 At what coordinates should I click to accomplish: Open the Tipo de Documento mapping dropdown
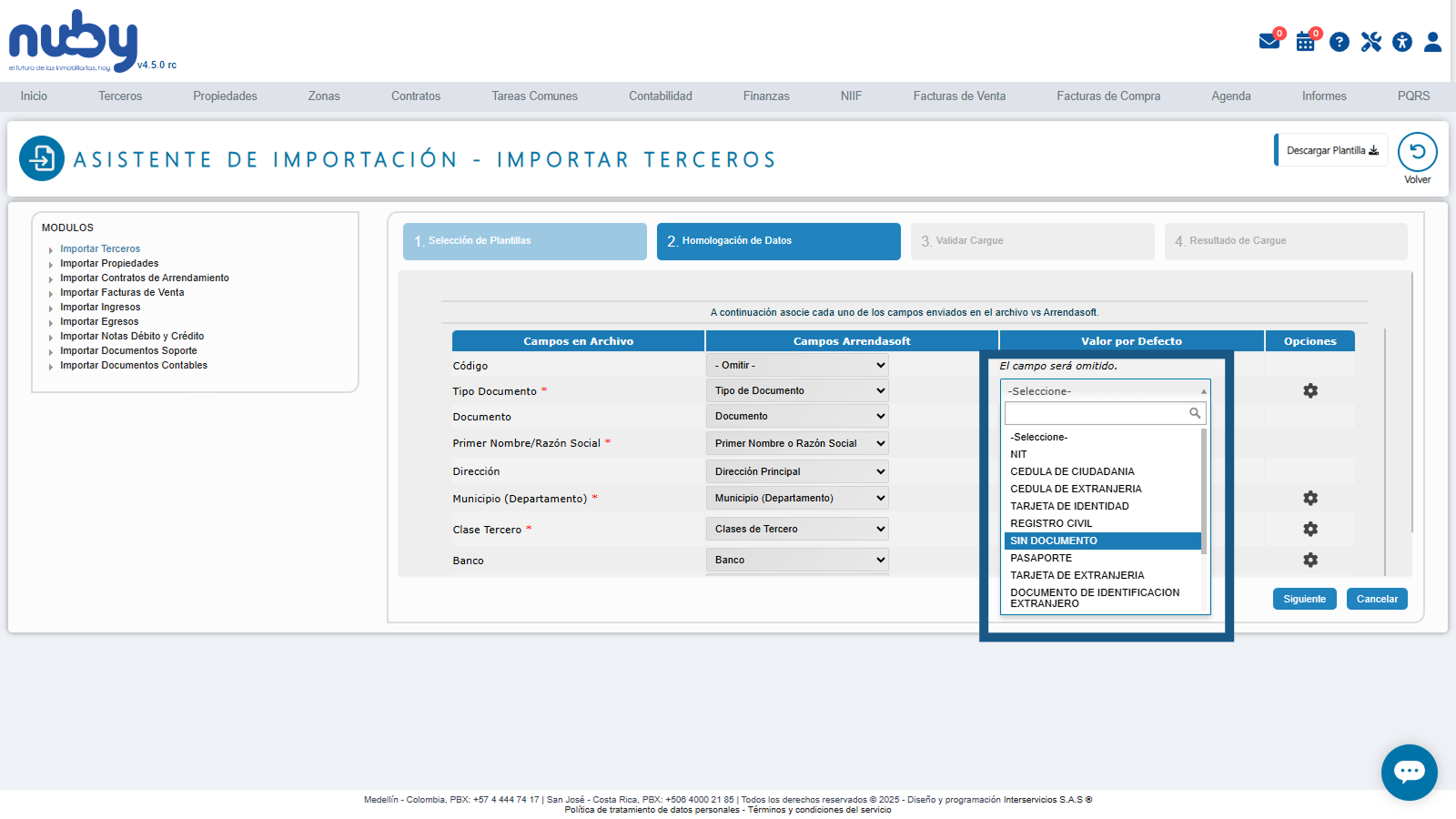pos(797,390)
